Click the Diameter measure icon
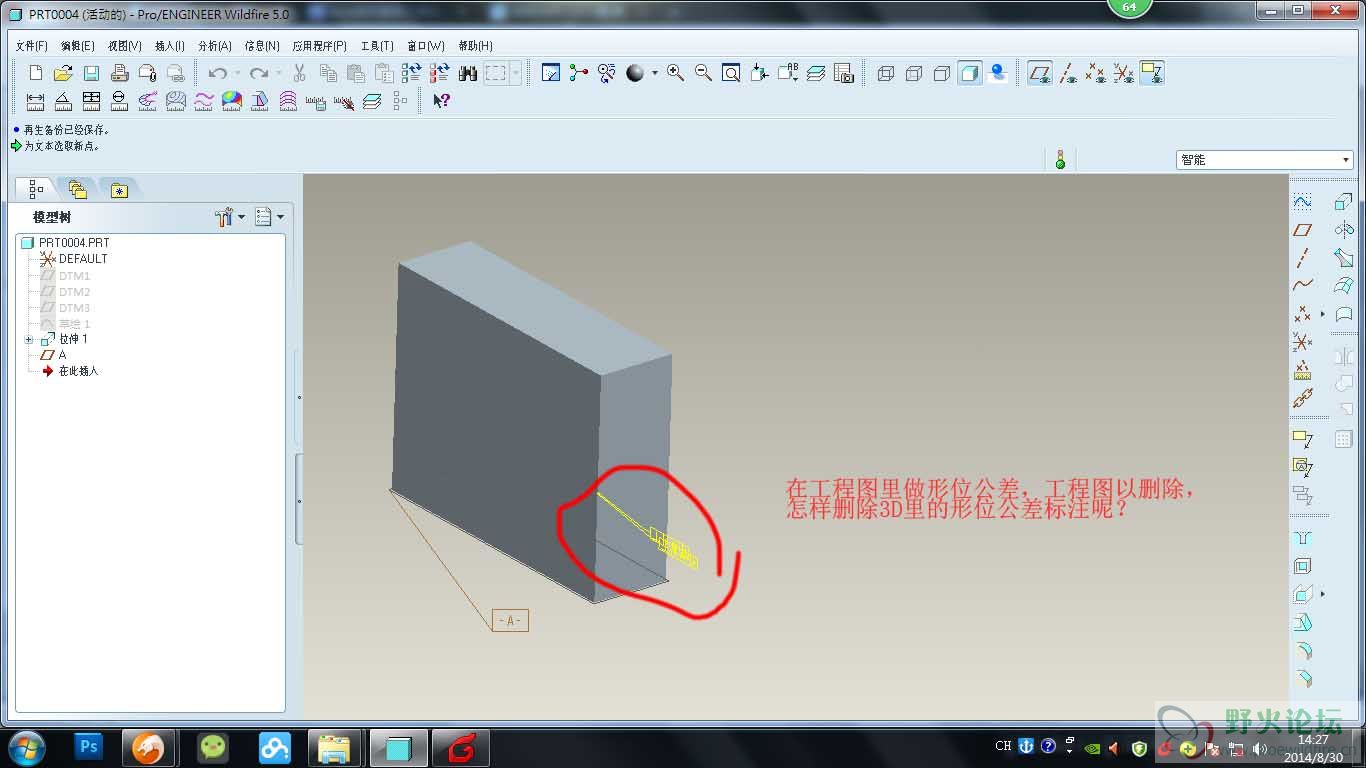 coord(119,101)
